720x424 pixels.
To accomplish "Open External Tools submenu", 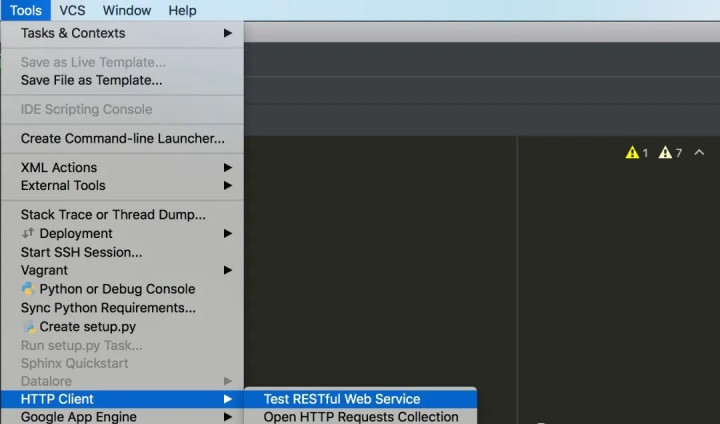I will [122, 186].
